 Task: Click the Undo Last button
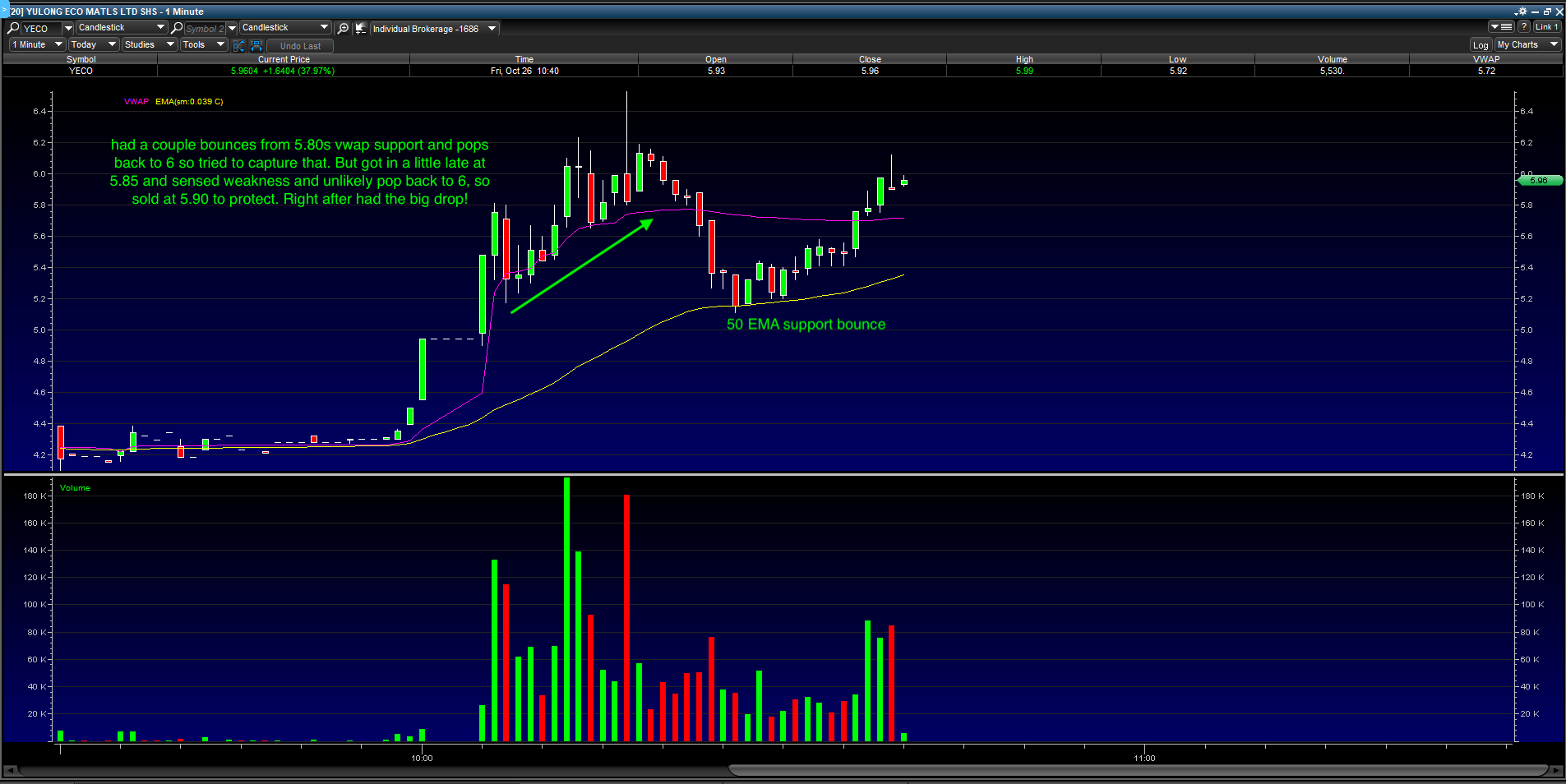[x=300, y=46]
